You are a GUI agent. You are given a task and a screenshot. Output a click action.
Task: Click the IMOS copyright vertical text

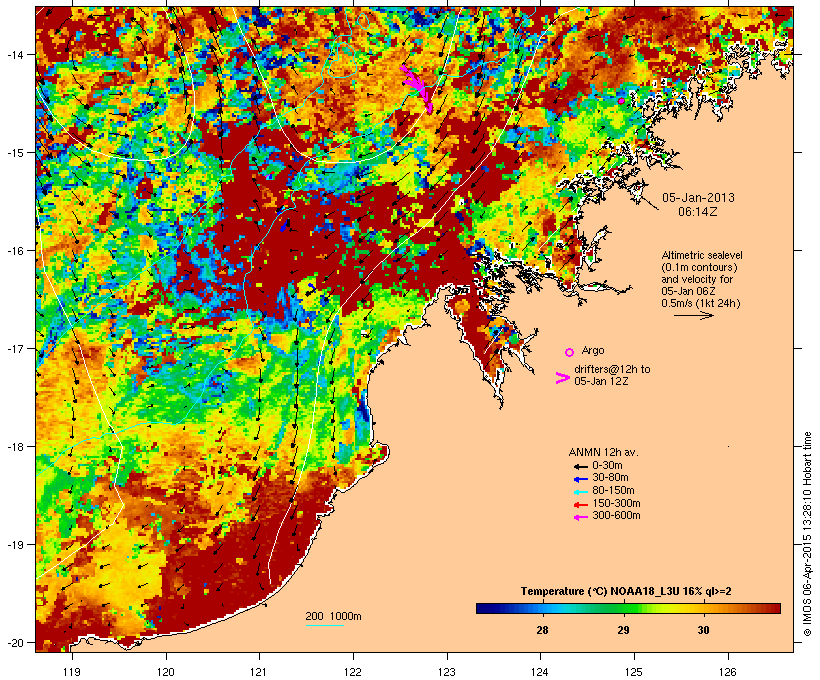[807, 534]
